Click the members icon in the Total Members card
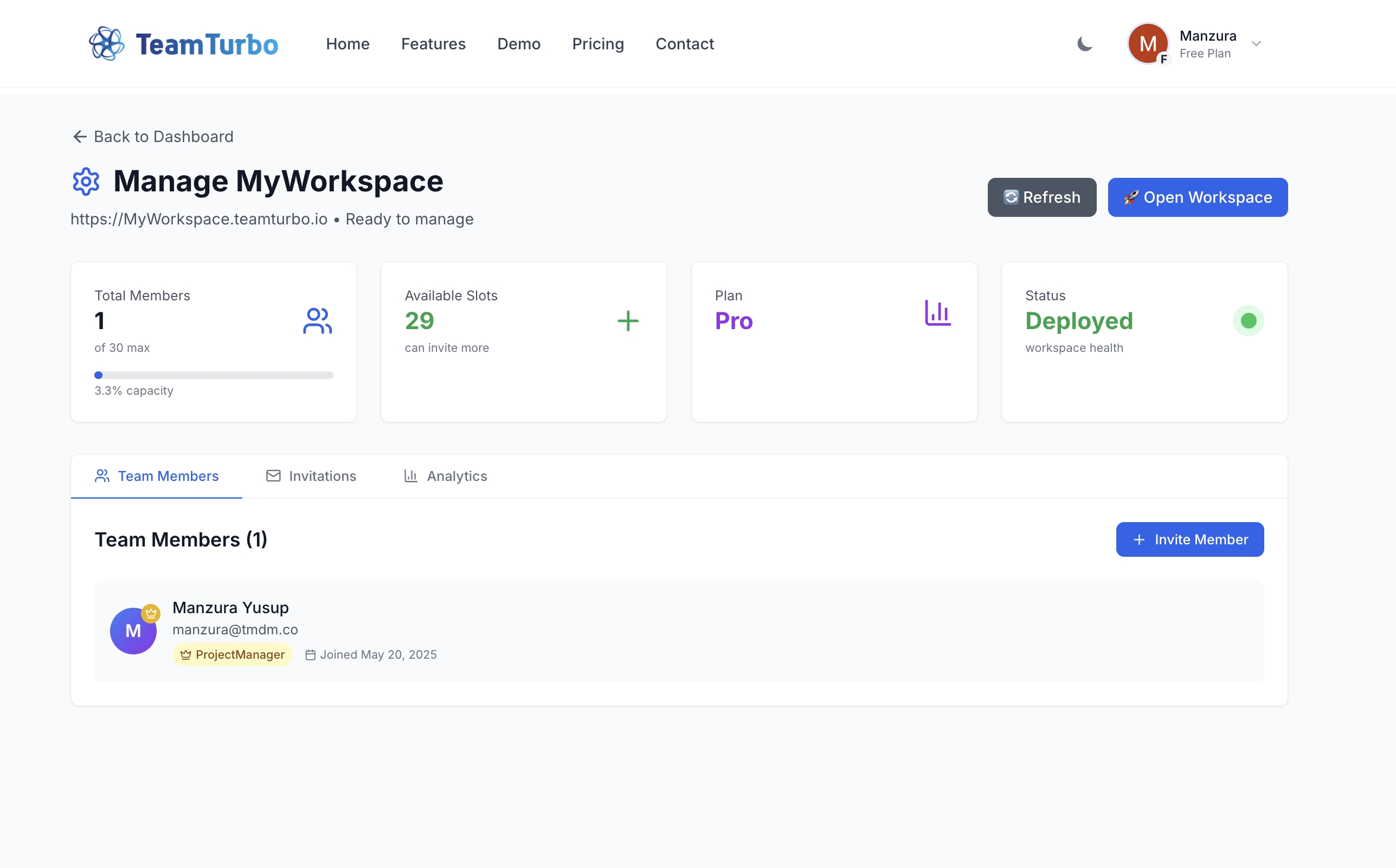 [x=317, y=321]
